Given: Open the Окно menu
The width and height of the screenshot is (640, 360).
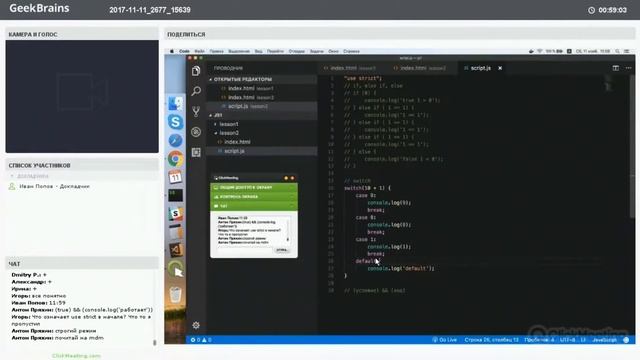Looking at the screenshot, I should (333, 51).
